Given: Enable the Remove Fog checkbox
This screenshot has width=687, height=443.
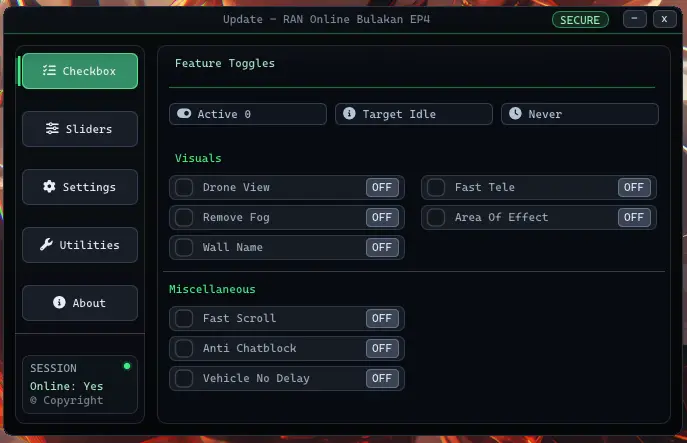Looking at the screenshot, I should pos(184,217).
